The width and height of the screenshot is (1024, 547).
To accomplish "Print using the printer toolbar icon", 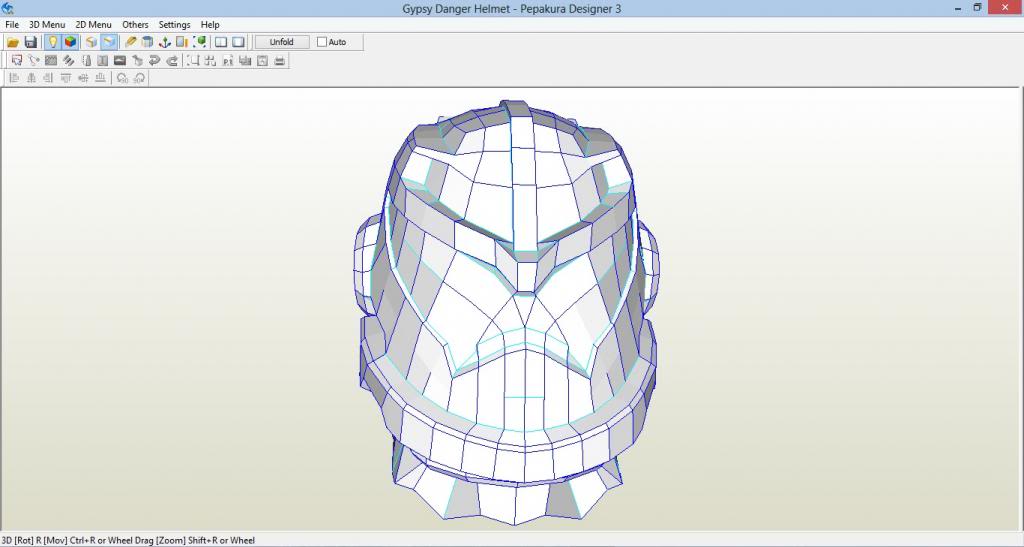I will pos(280,61).
